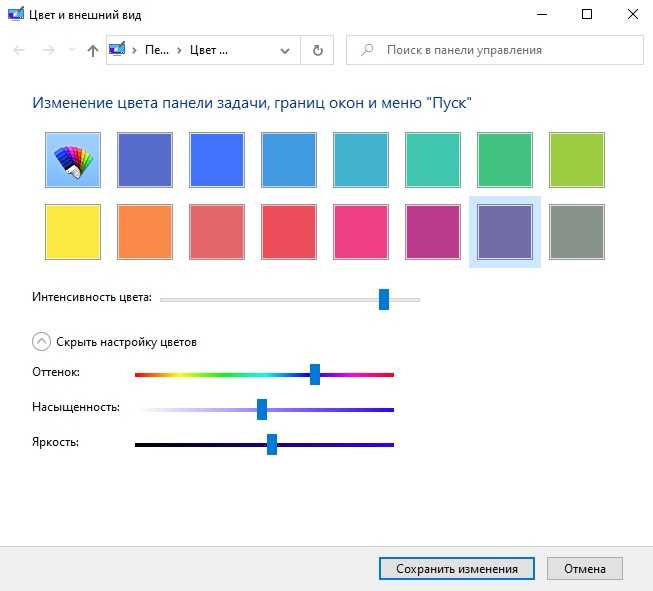Choose the bright royal blue swatch

pos(217,160)
